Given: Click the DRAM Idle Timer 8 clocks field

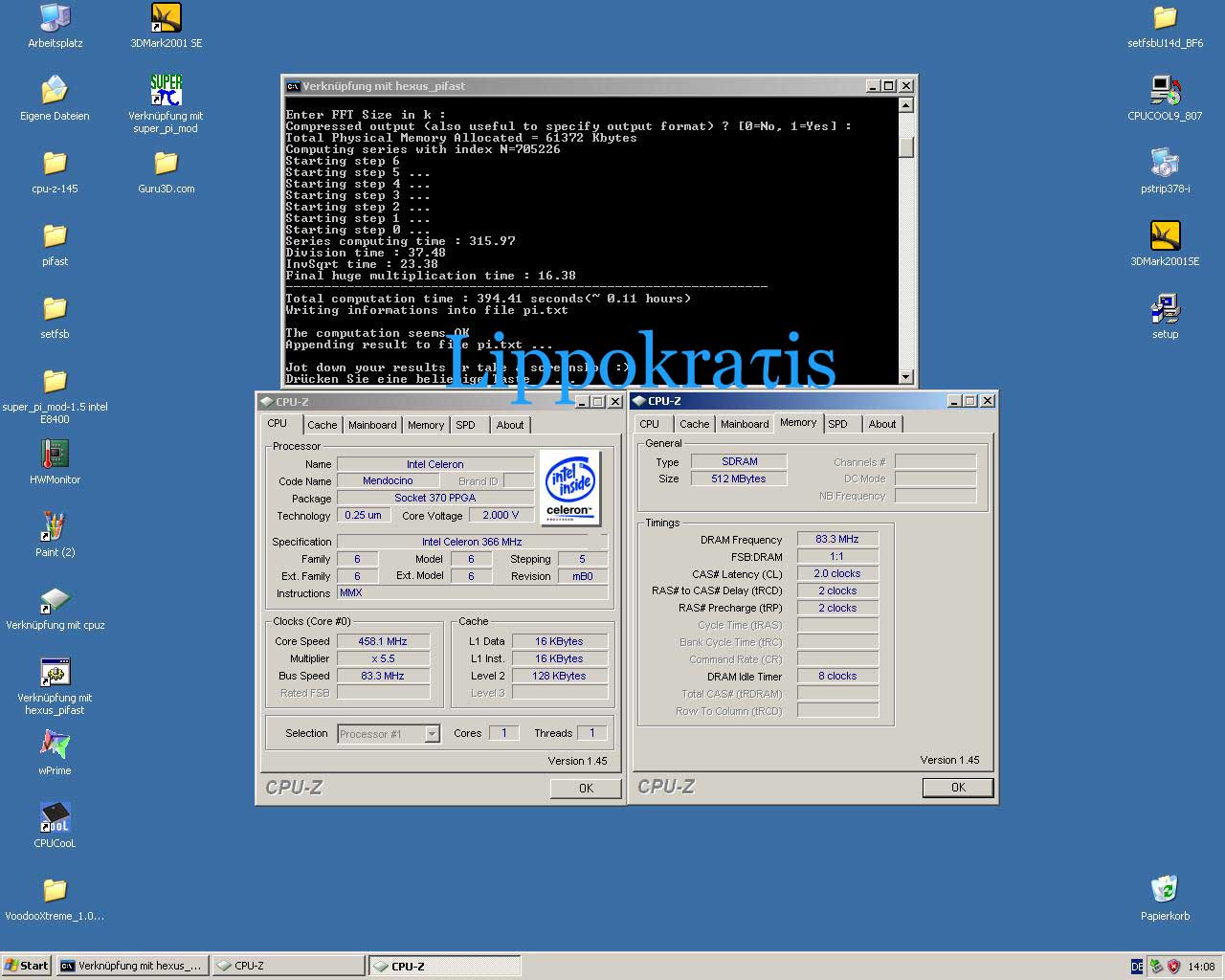Looking at the screenshot, I should pos(837,676).
